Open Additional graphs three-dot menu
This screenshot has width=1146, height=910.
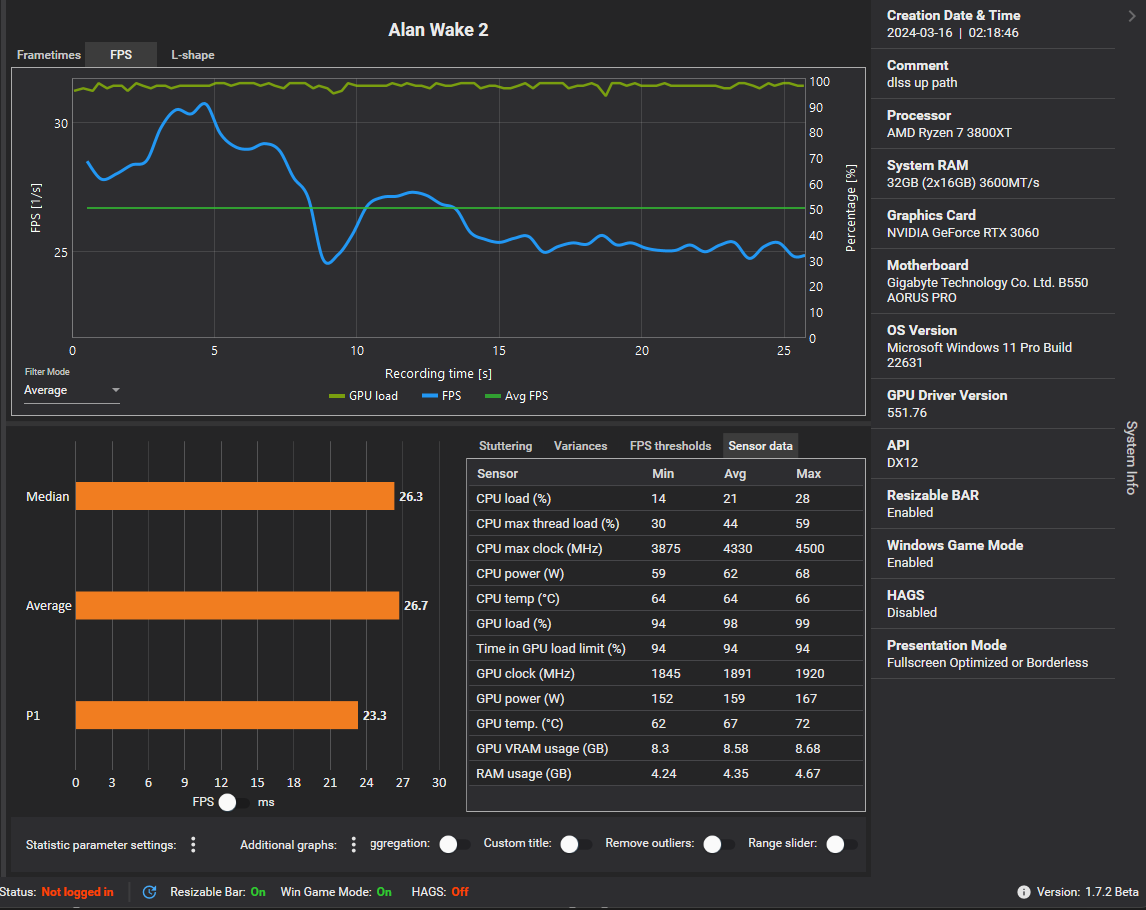354,845
